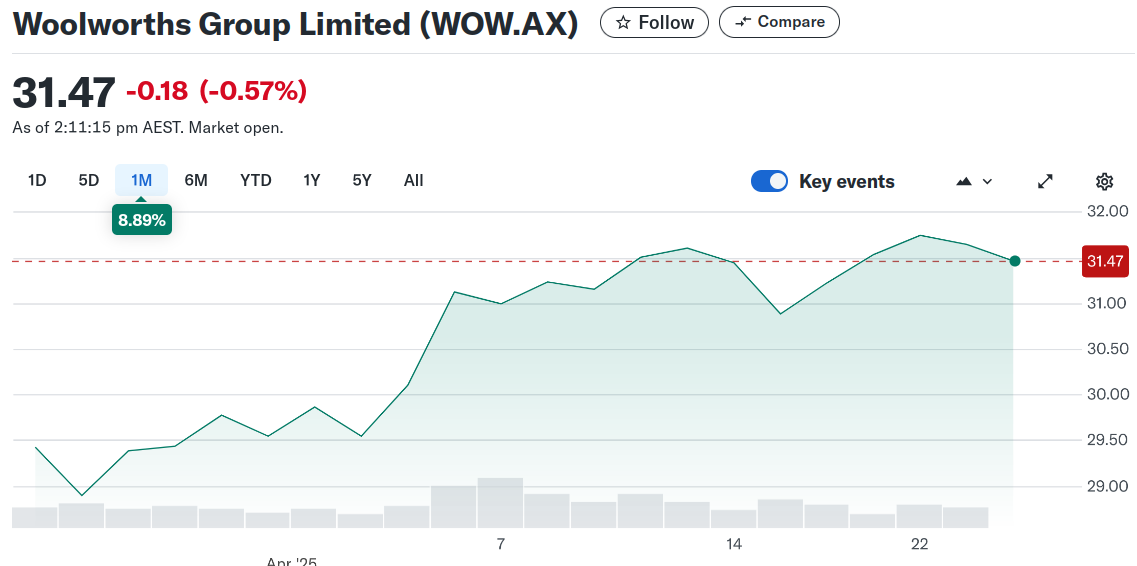Select the 1M time range
This screenshot has height=566, width=1137.
141,181
